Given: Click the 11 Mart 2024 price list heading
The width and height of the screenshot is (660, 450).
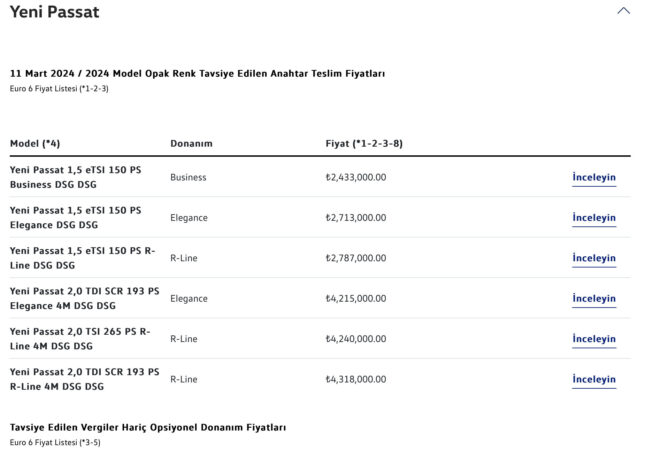Looking at the screenshot, I should pyautogui.click(x=197, y=73).
